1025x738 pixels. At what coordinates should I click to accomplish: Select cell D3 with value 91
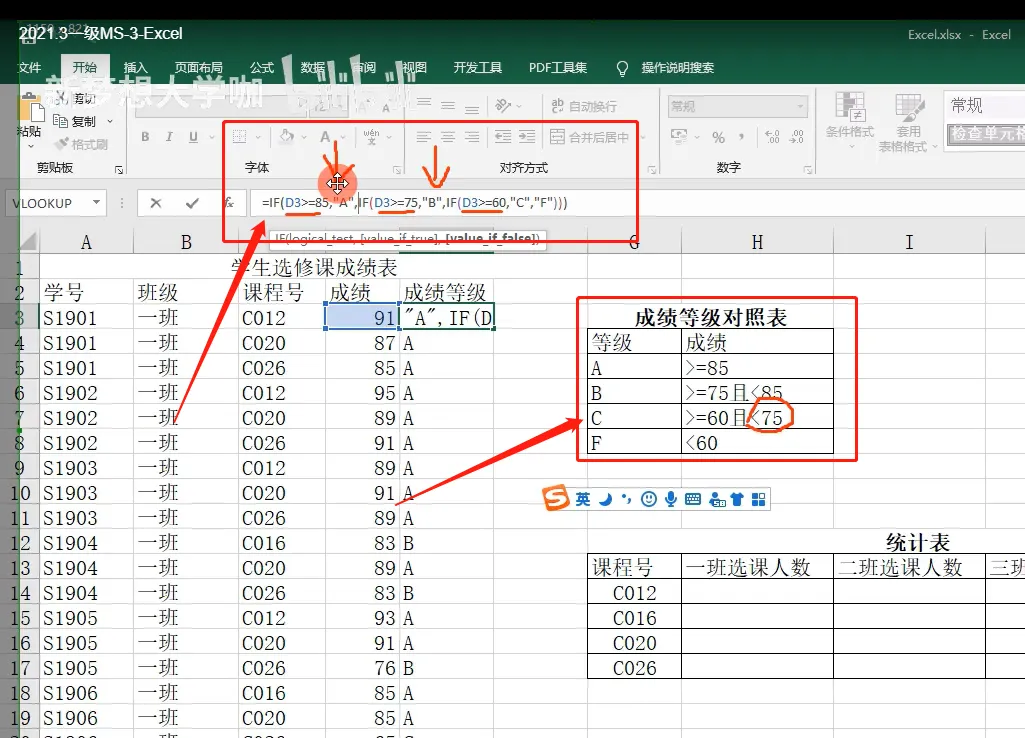tap(363, 318)
